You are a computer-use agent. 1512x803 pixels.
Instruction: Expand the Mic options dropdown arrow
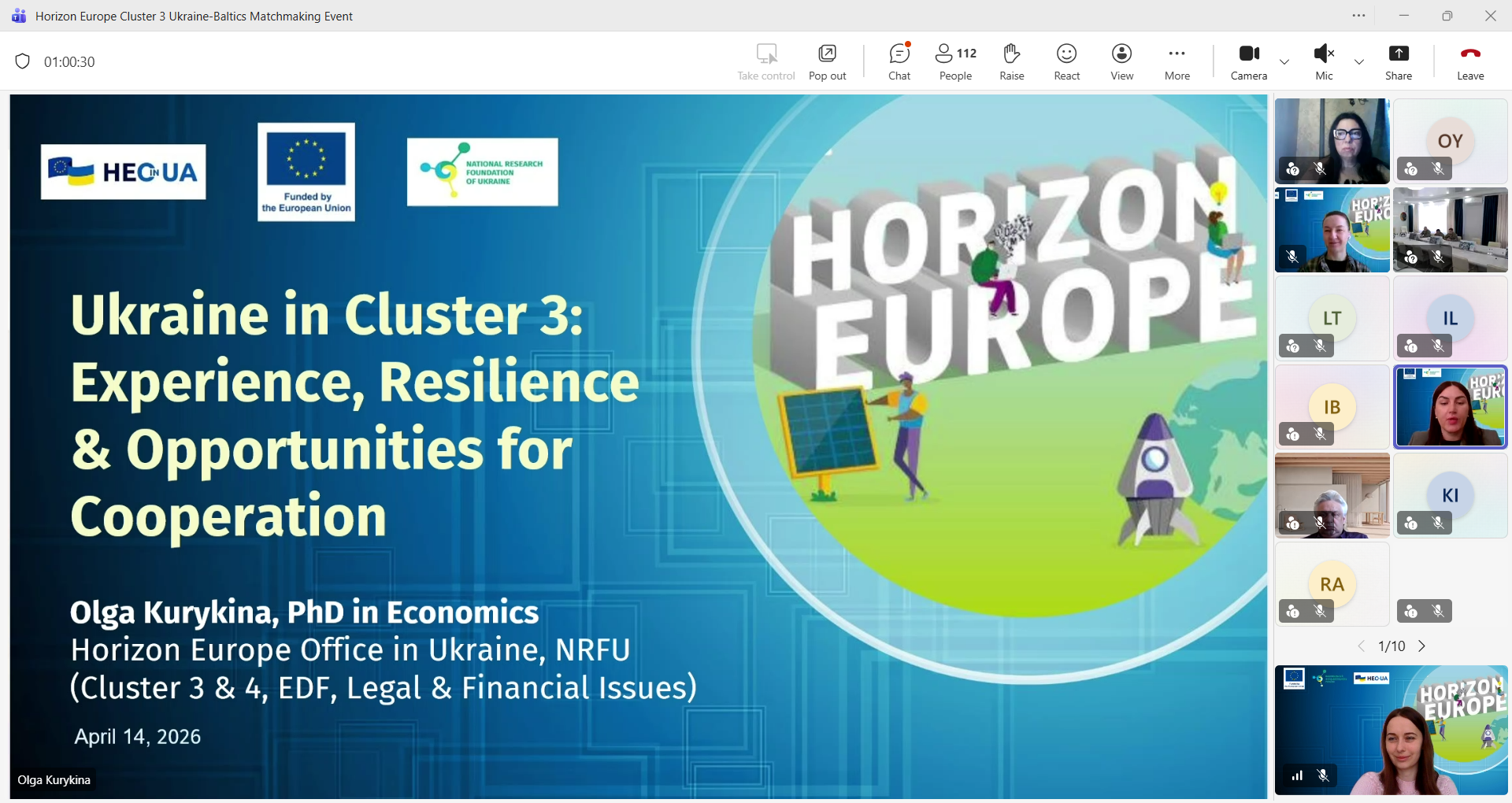(1359, 62)
